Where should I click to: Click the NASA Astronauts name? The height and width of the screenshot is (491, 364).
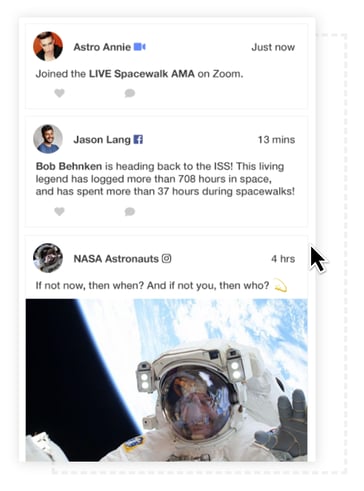[116, 259]
